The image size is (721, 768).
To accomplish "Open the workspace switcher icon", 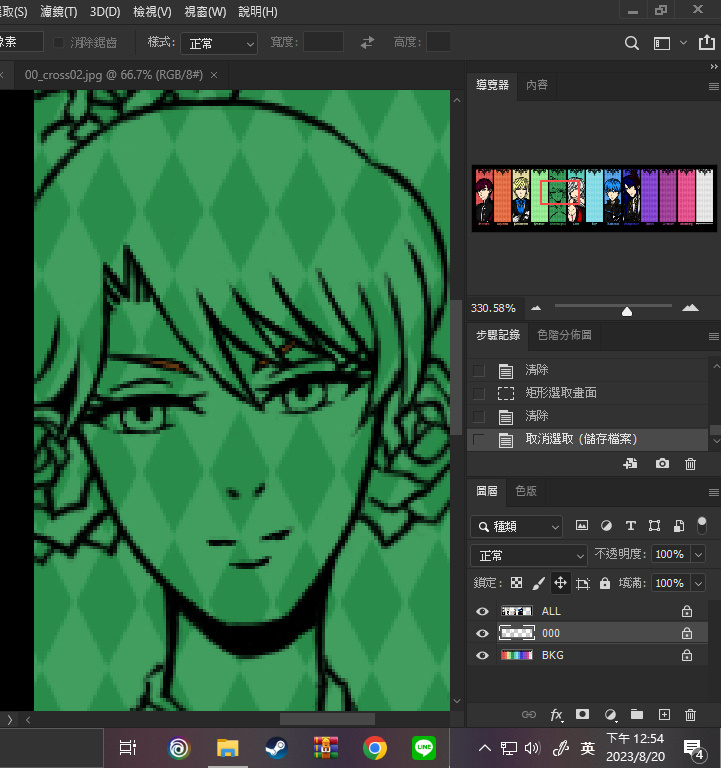I will pos(662,44).
